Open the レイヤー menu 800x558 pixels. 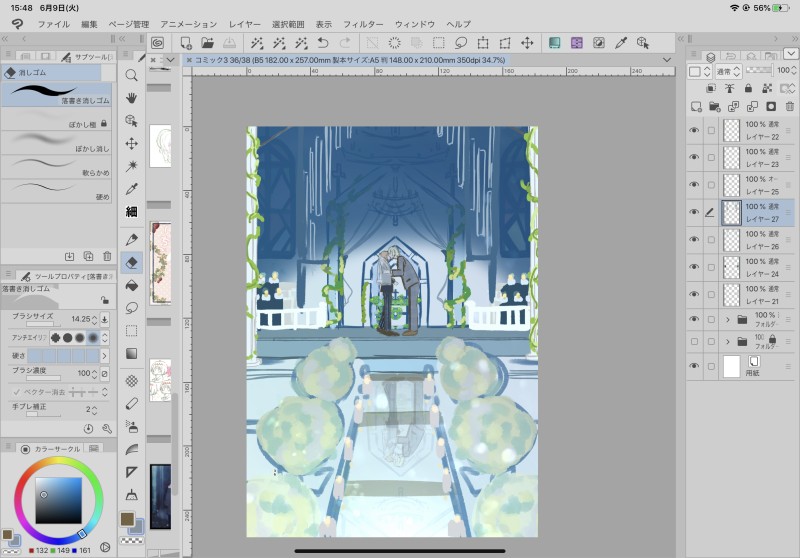coord(245,23)
